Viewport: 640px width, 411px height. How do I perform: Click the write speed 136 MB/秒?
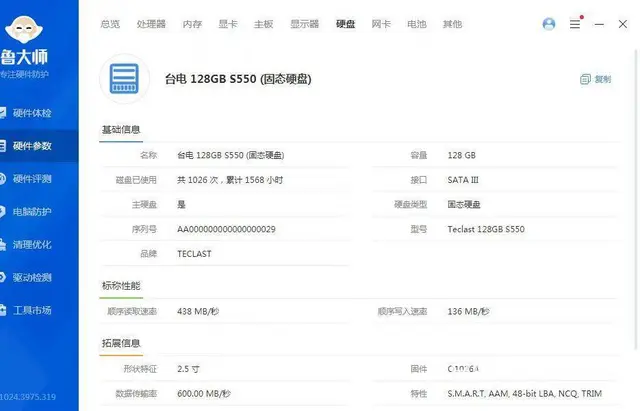click(x=469, y=311)
